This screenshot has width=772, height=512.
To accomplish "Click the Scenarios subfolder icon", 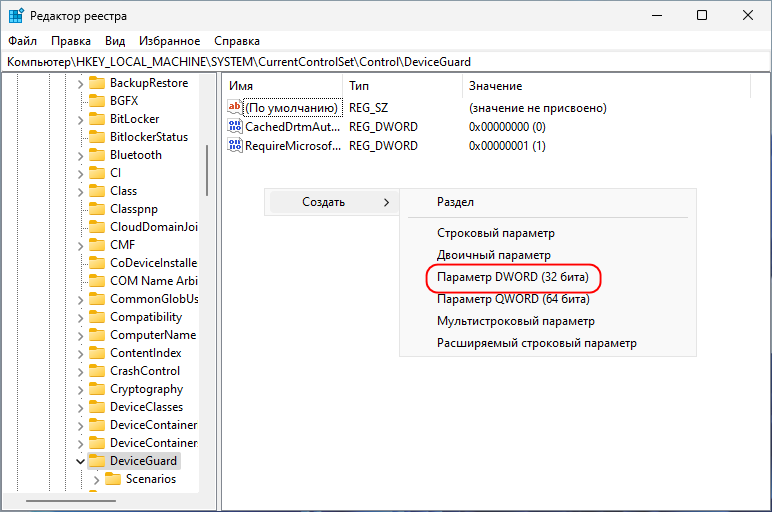I will pyautogui.click(x=113, y=479).
